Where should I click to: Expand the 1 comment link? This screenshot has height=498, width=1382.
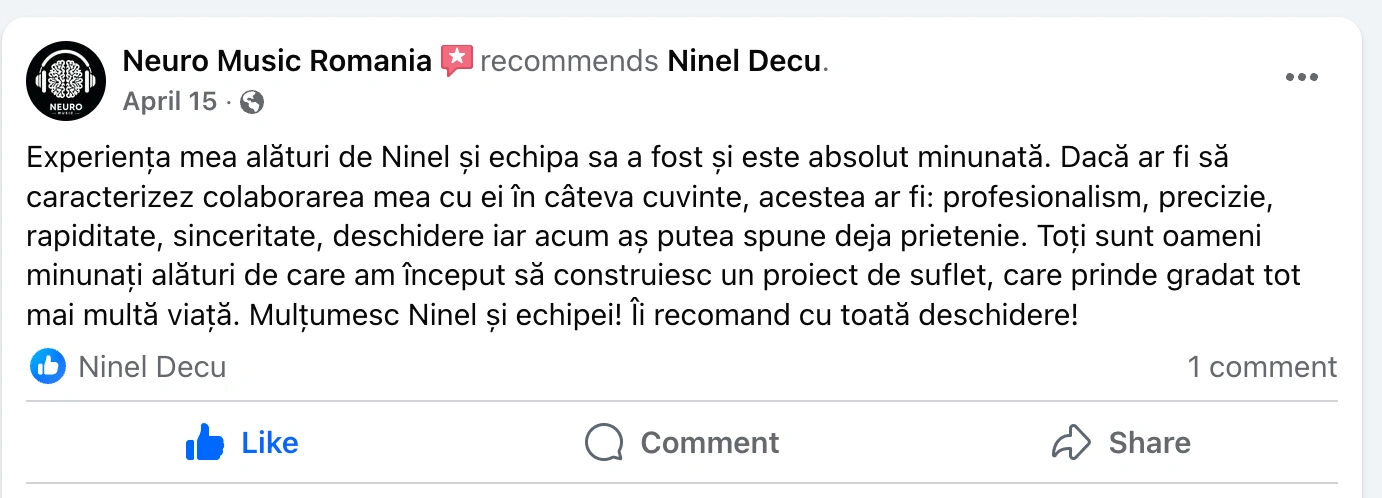(x=1262, y=367)
